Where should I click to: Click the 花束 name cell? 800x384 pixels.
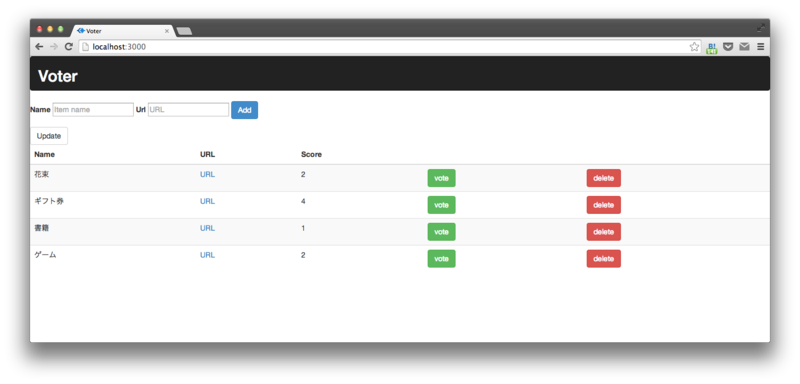point(42,174)
